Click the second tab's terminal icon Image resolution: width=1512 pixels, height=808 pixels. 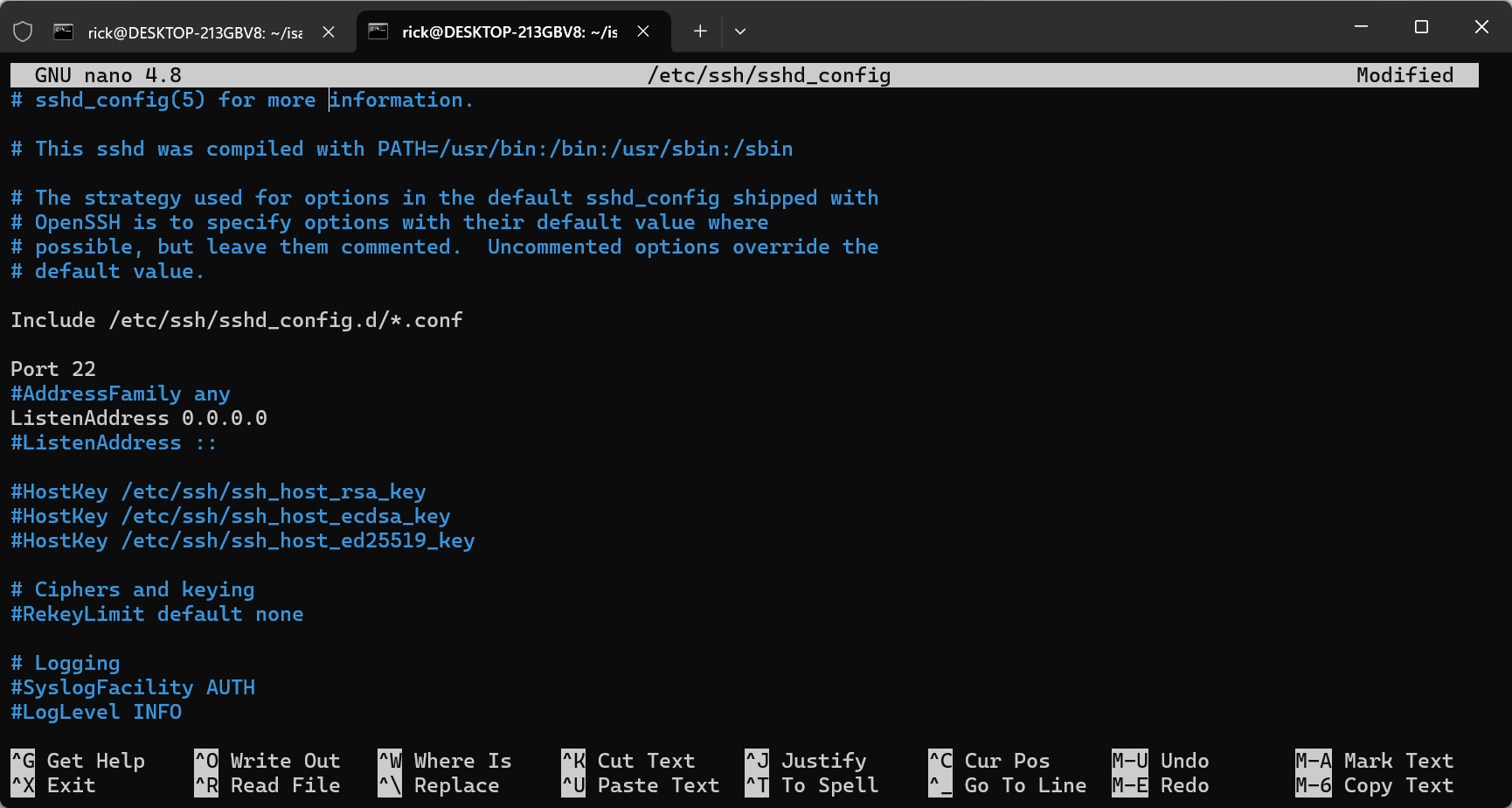point(378,31)
